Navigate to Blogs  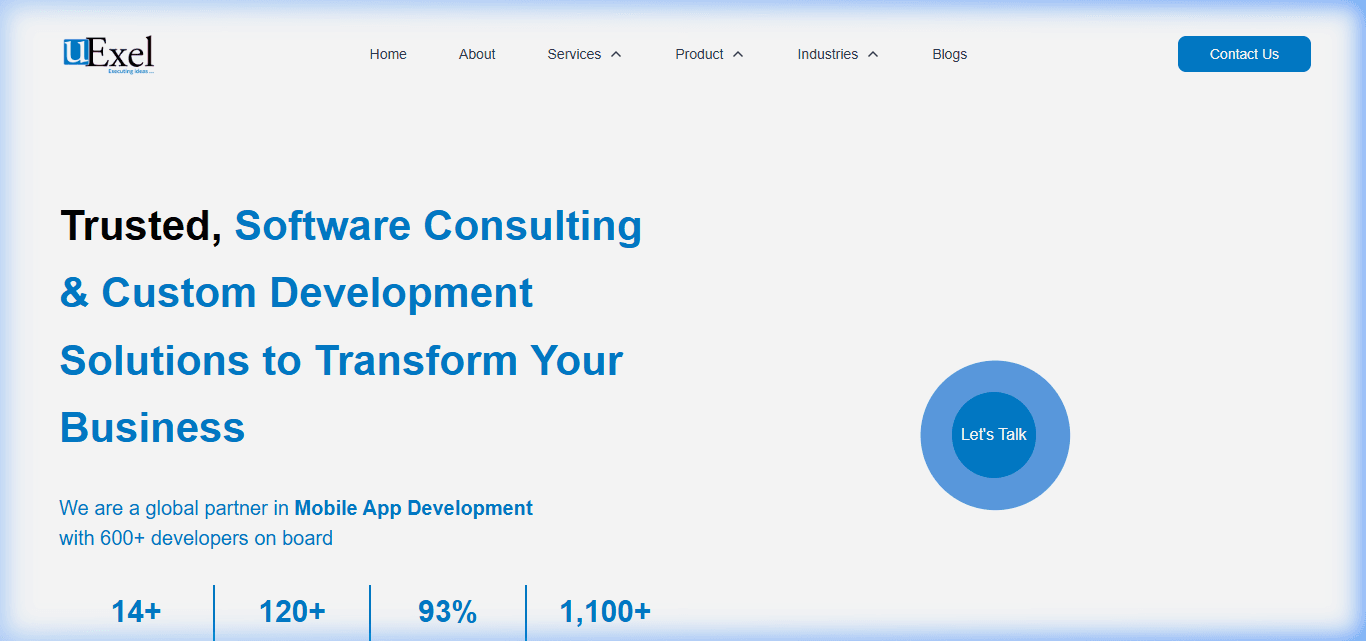(x=949, y=54)
